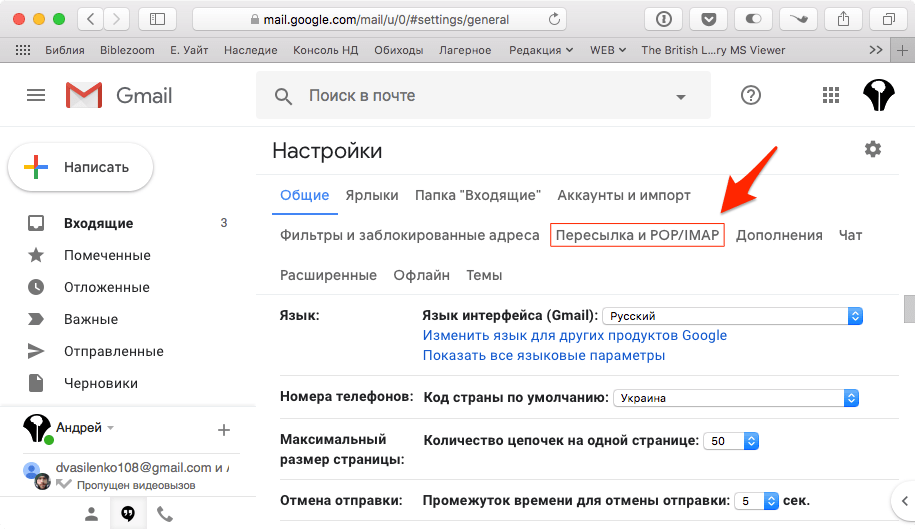Open the Чат settings tab
The height and width of the screenshot is (529, 915).
(850, 235)
